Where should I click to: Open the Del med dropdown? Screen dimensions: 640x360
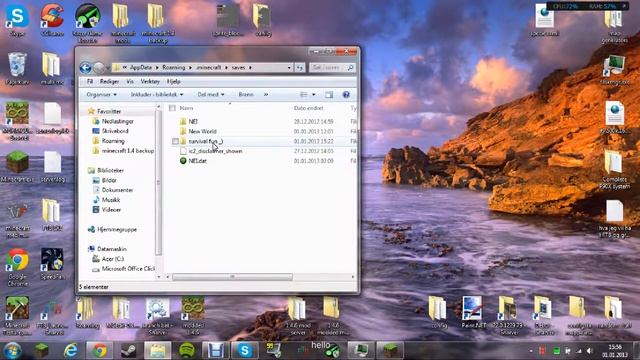pos(211,95)
